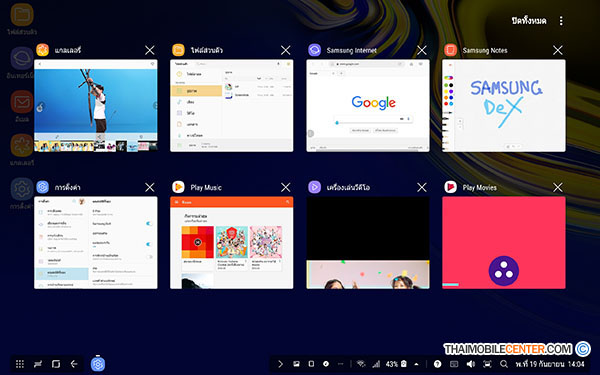Click the tray overflow dots icon
Image resolution: width=600 pixels, height=375 pixels.
341,364
